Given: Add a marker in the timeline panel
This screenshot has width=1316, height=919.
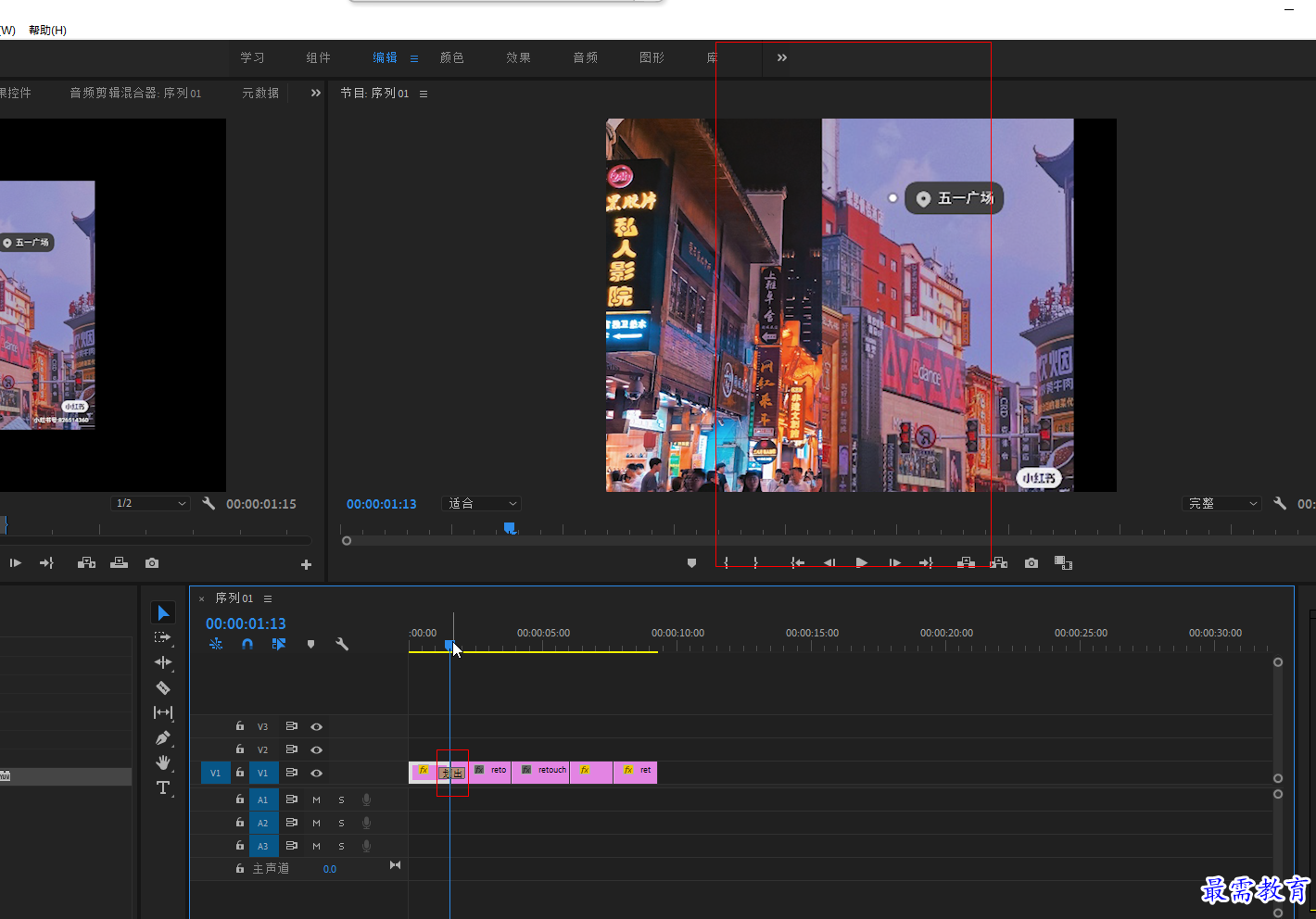Looking at the screenshot, I should click(310, 644).
